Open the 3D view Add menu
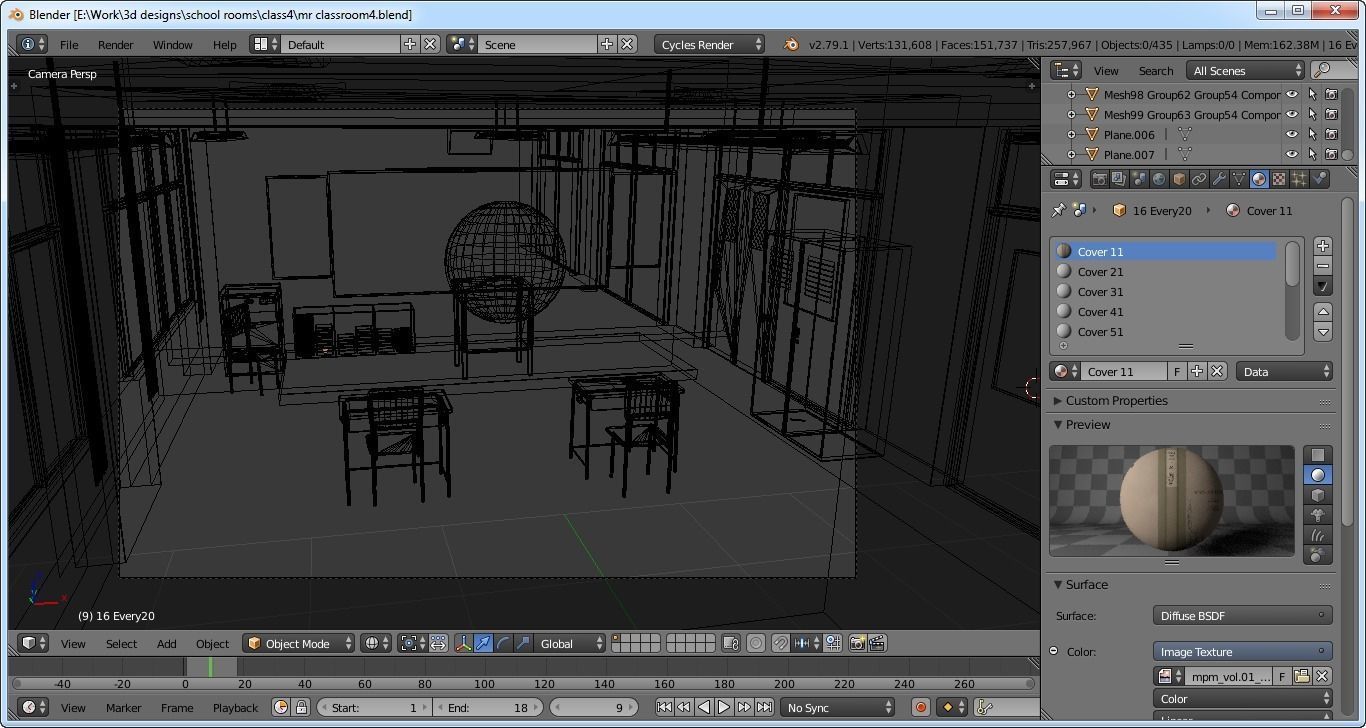This screenshot has width=1366, height=728. point(166,643)
